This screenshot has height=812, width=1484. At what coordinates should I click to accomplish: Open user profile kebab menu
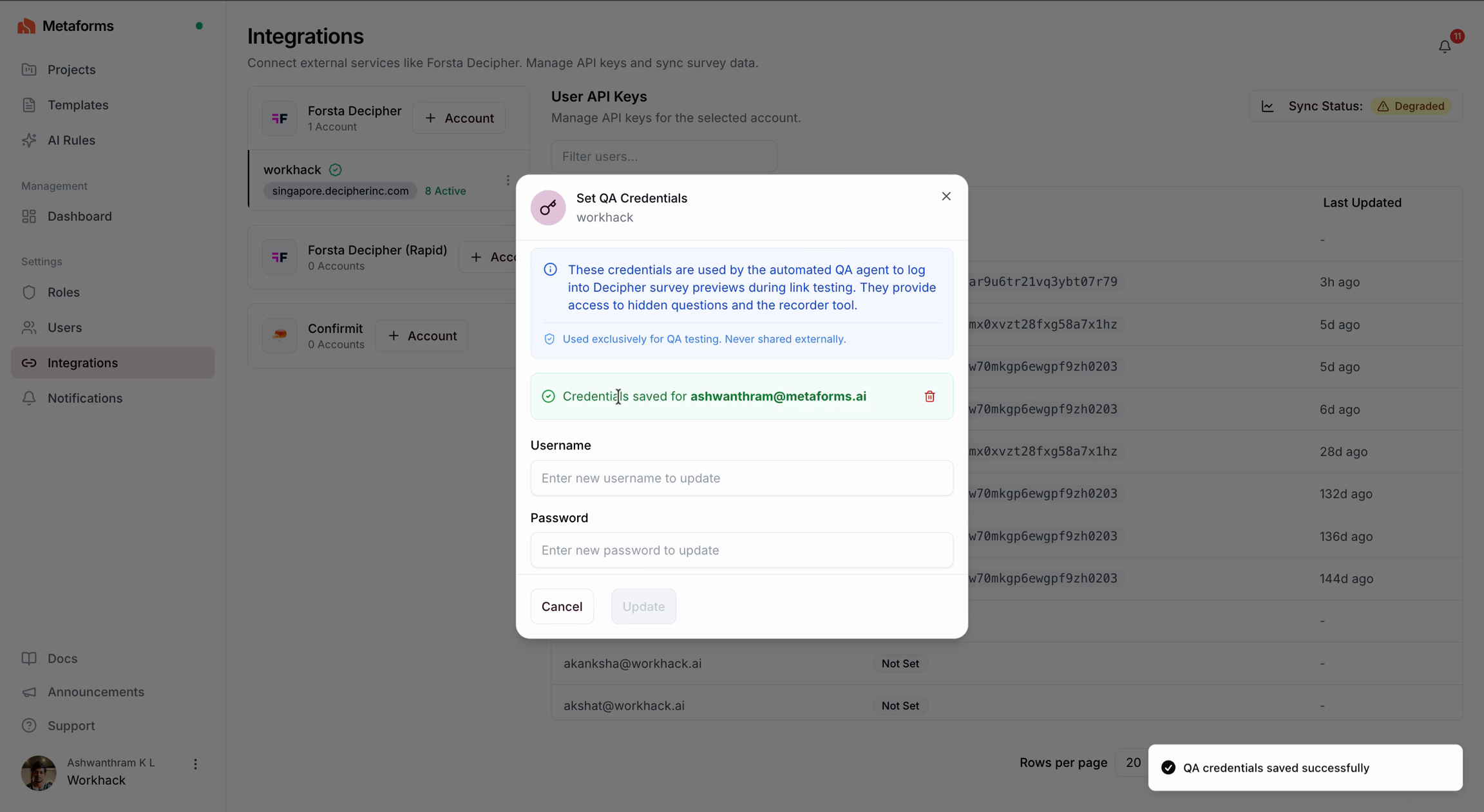point(195,764)
